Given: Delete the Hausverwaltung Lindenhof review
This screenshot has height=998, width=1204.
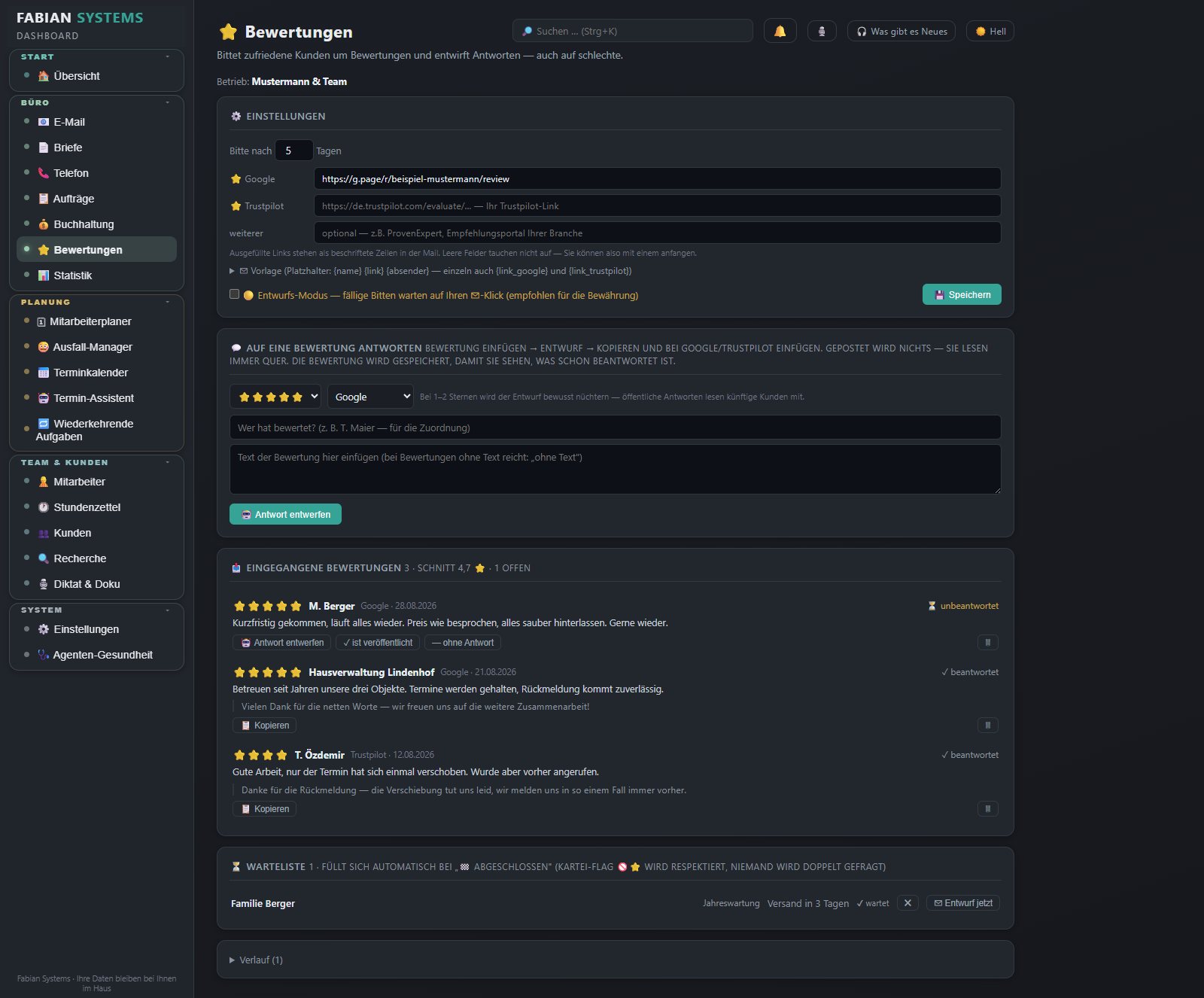Looking at the screenshot, I should tap(987, 725).
